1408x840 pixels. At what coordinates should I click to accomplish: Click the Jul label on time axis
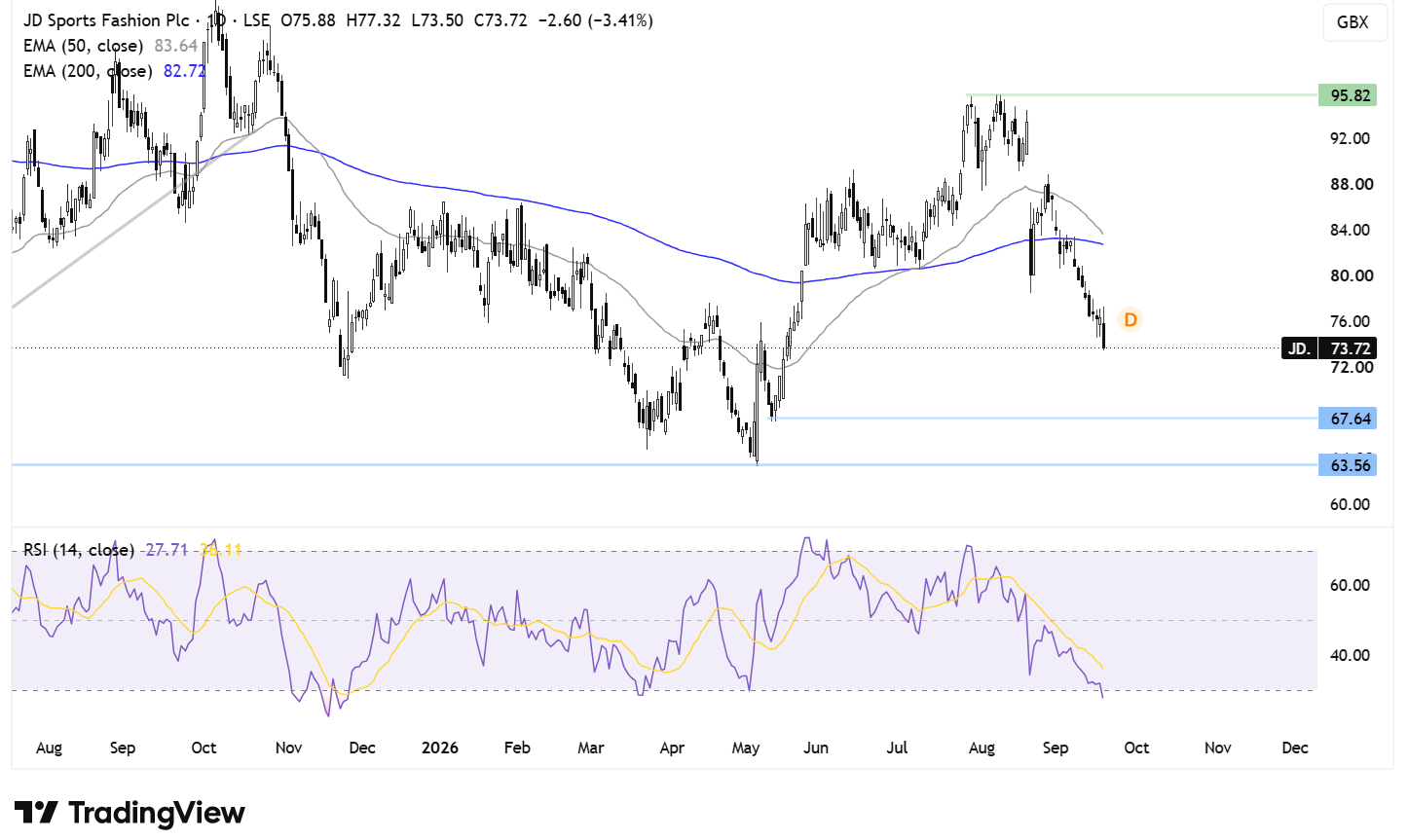tap(897, 748)
